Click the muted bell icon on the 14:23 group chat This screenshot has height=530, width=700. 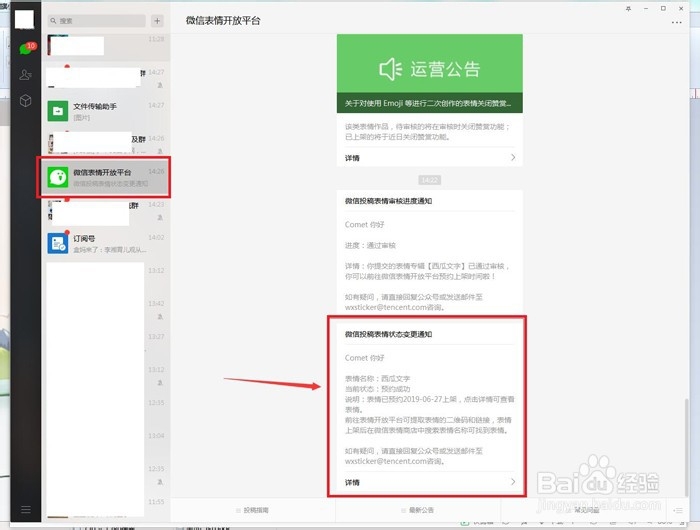(160, 217)
